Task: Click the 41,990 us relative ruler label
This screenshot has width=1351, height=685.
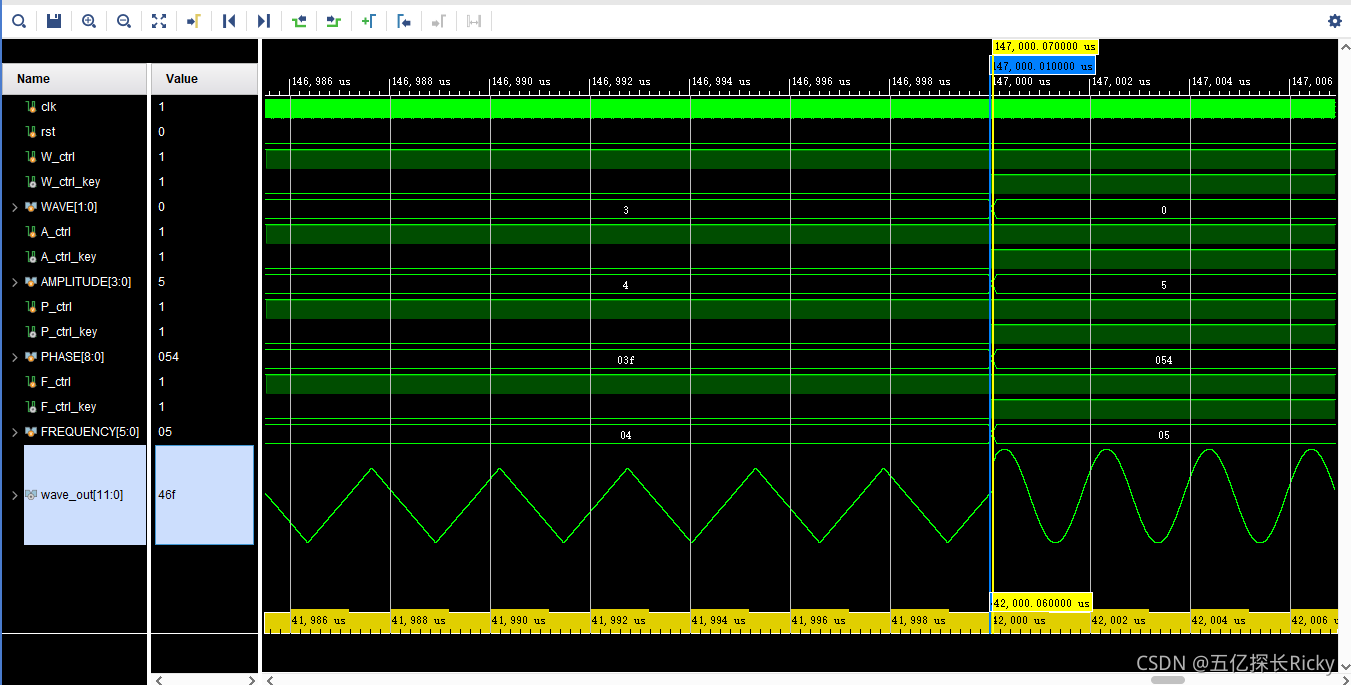Action: pyautogui.click(x=518, y=621)
